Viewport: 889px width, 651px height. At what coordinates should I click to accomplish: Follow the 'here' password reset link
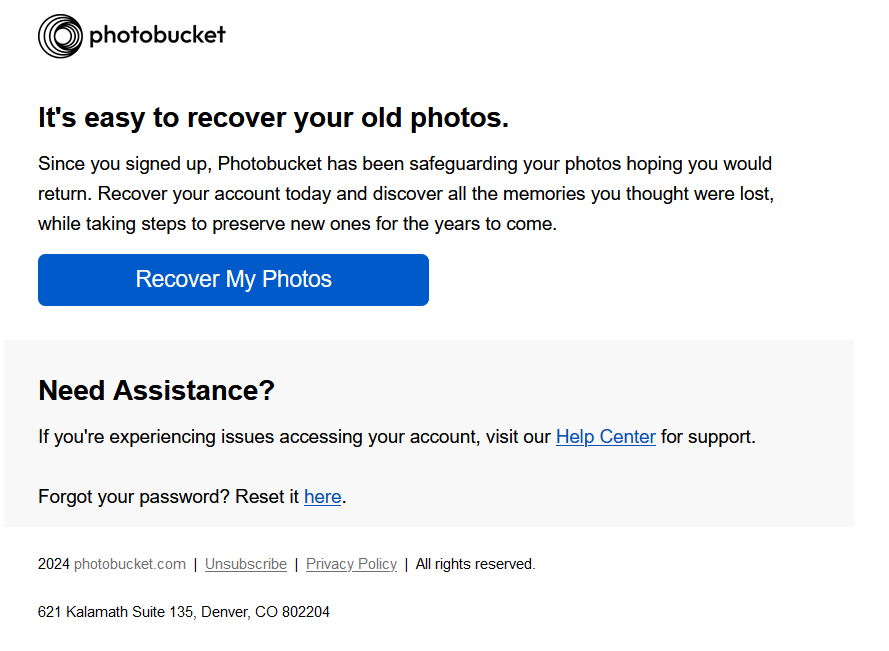point(323,497)
